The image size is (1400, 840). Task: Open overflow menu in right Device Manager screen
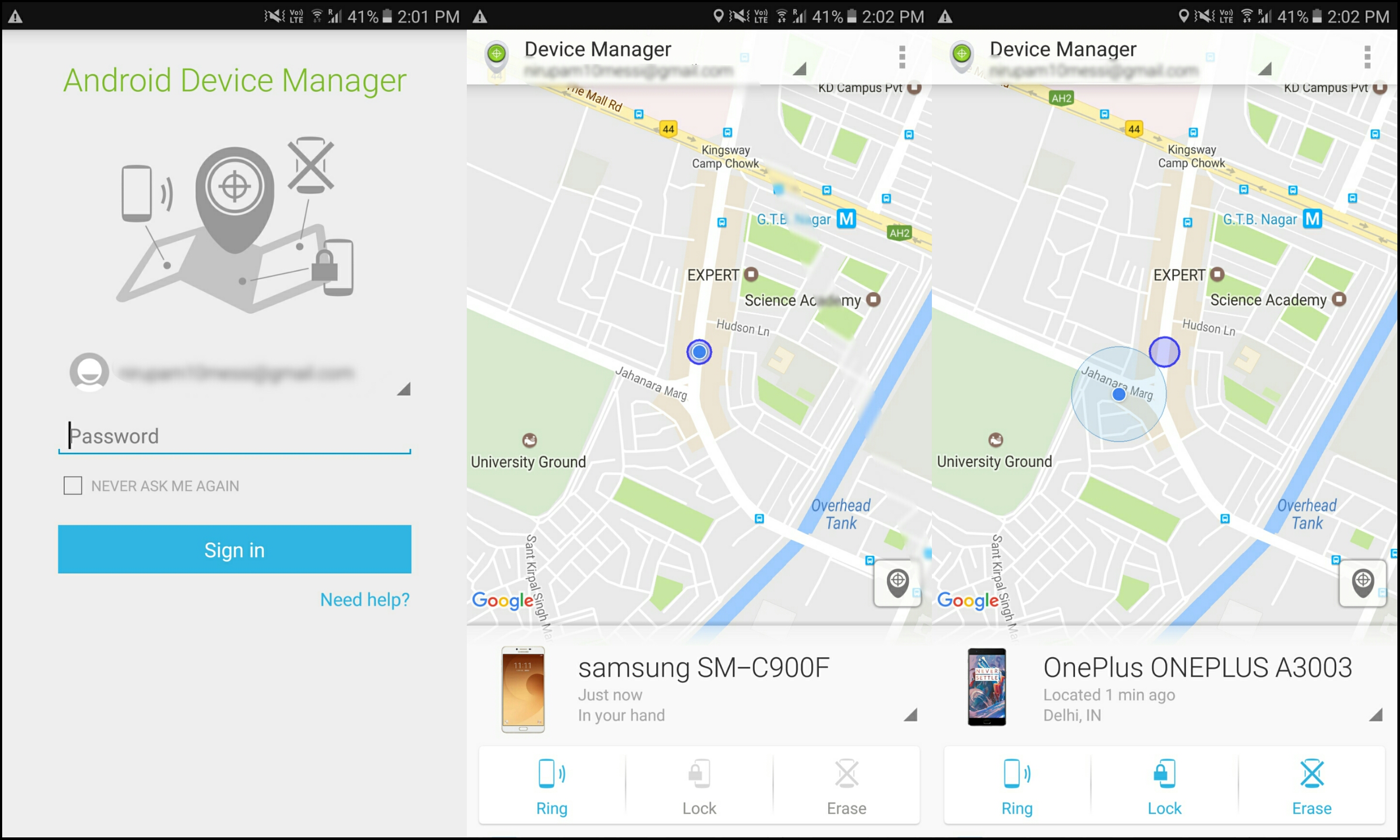coord(1367,57)
